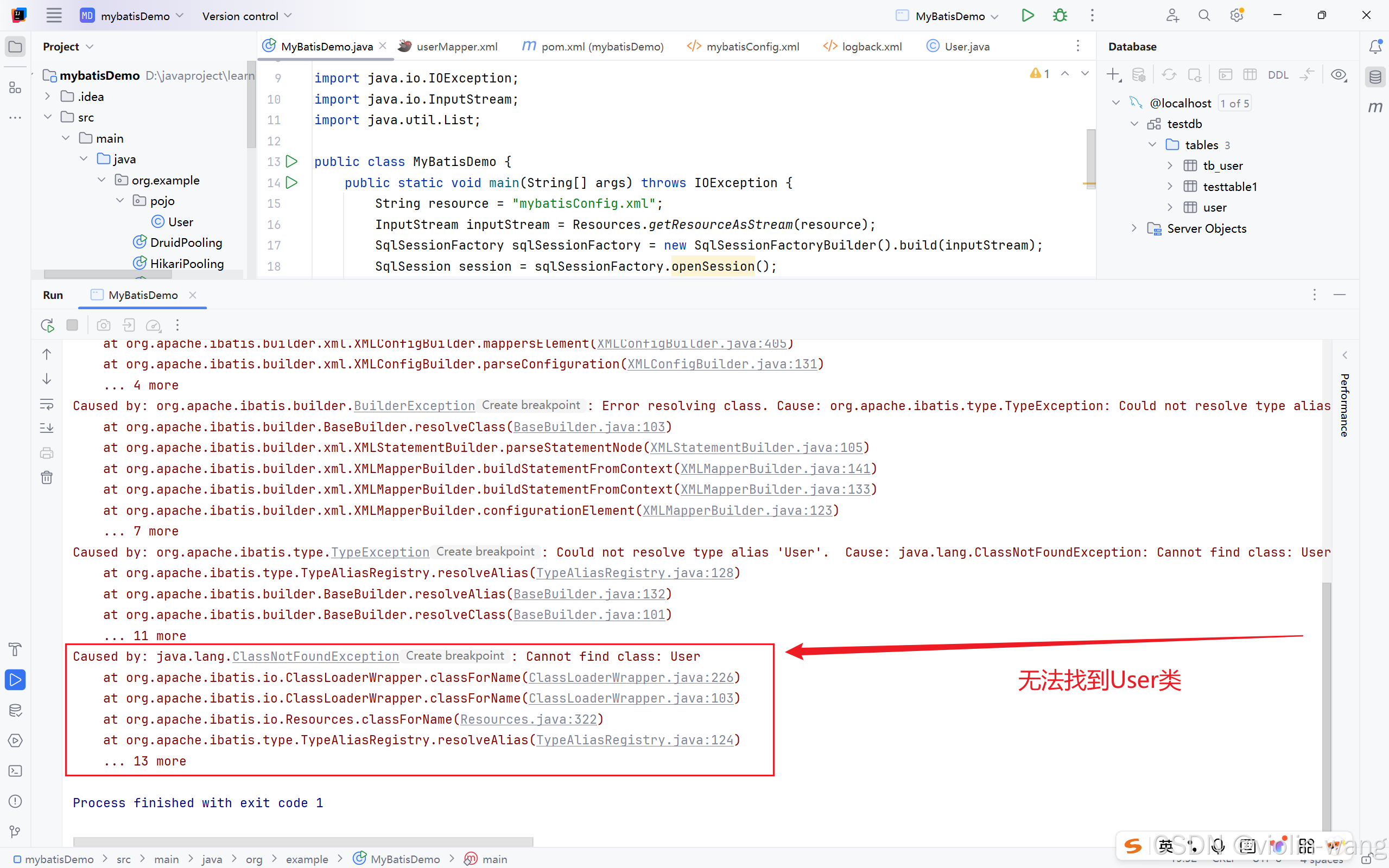
Task: Switch to the userMapper.xml editor tab
Action: (x=456, y=47)
